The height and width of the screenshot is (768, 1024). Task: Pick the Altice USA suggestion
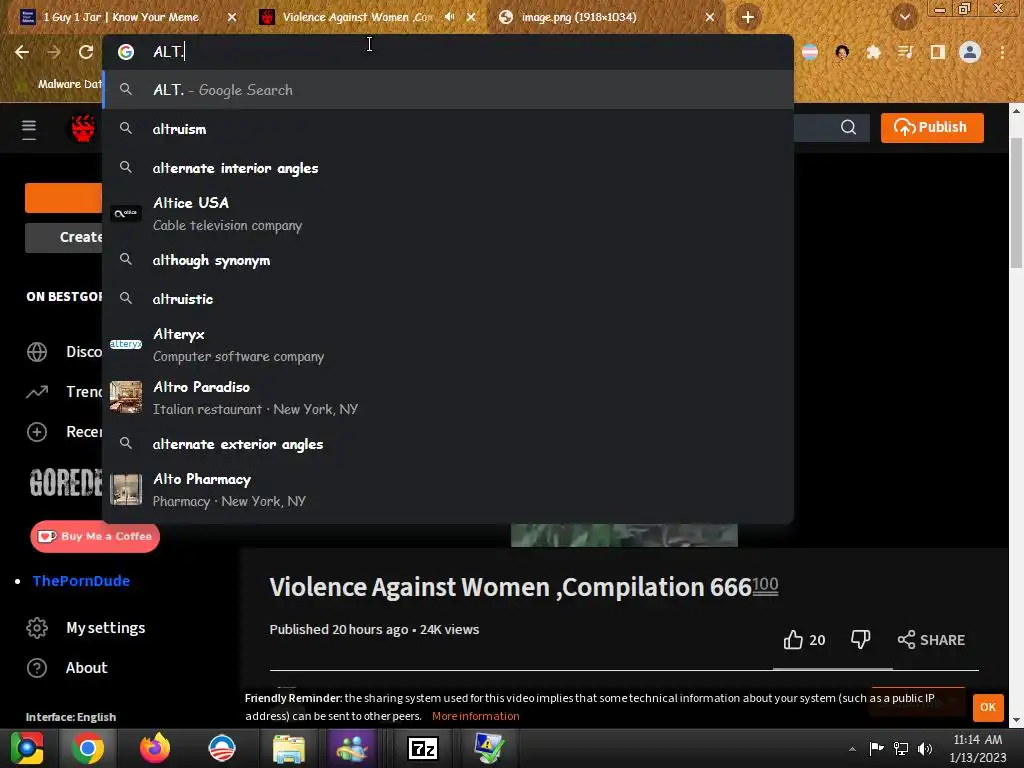click(448, 214)
